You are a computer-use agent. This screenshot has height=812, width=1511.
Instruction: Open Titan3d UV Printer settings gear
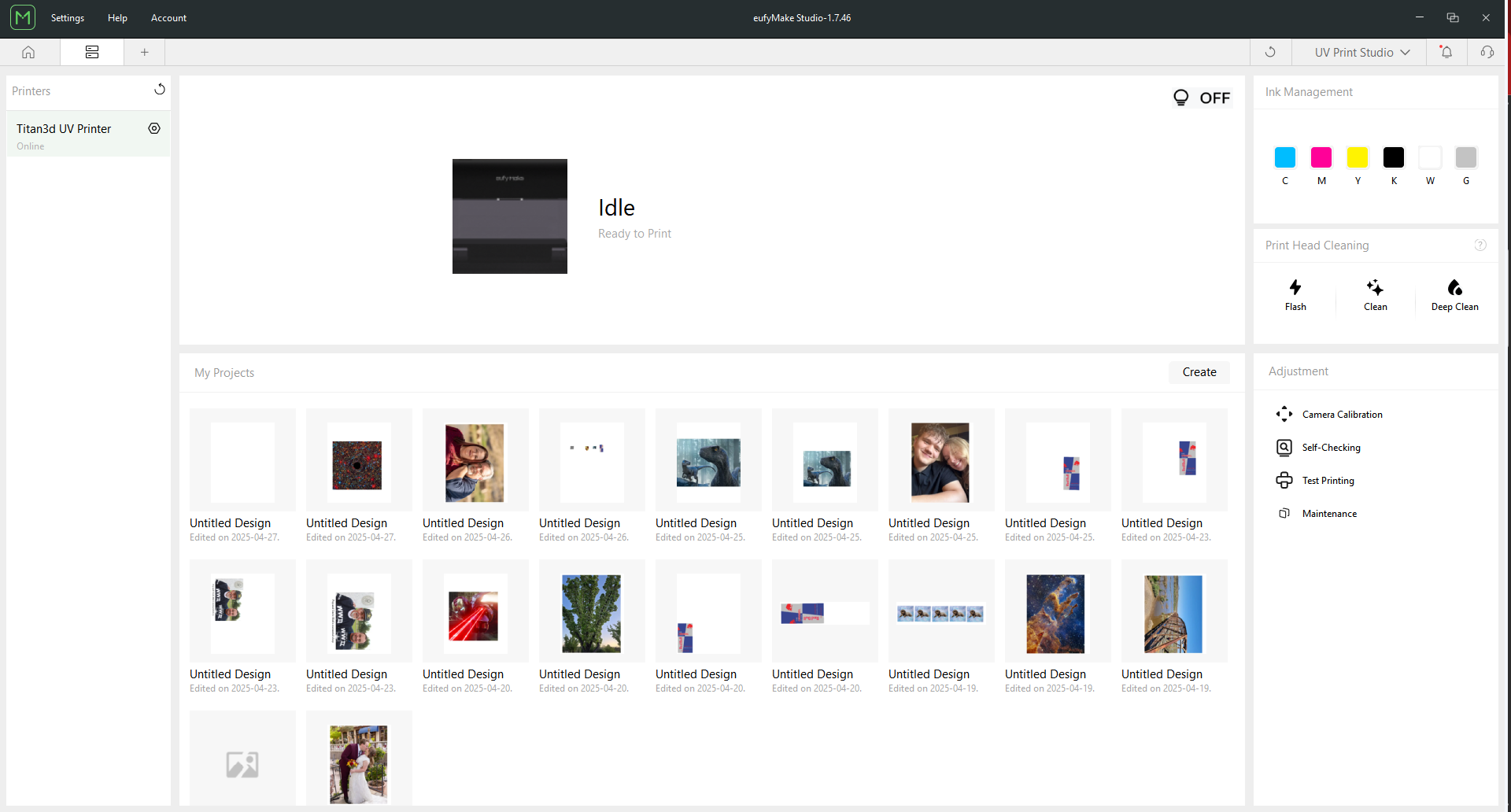154,128
